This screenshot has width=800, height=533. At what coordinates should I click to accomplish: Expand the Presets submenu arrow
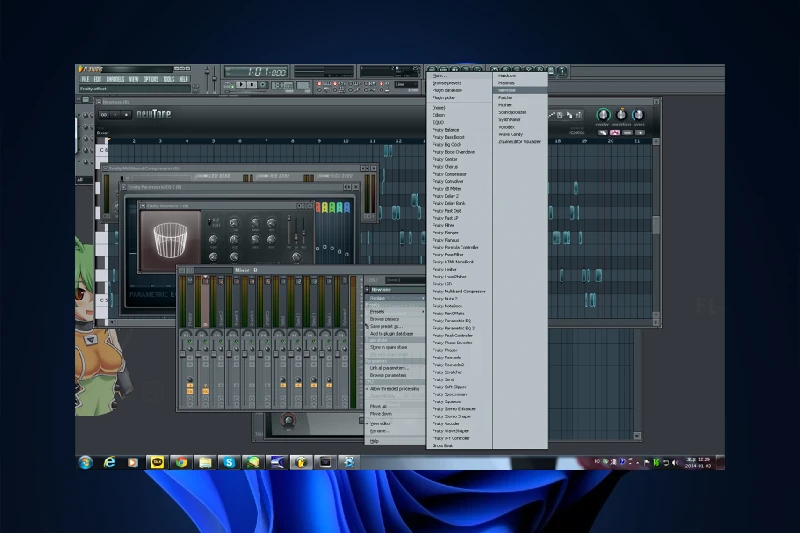(422, 312)
